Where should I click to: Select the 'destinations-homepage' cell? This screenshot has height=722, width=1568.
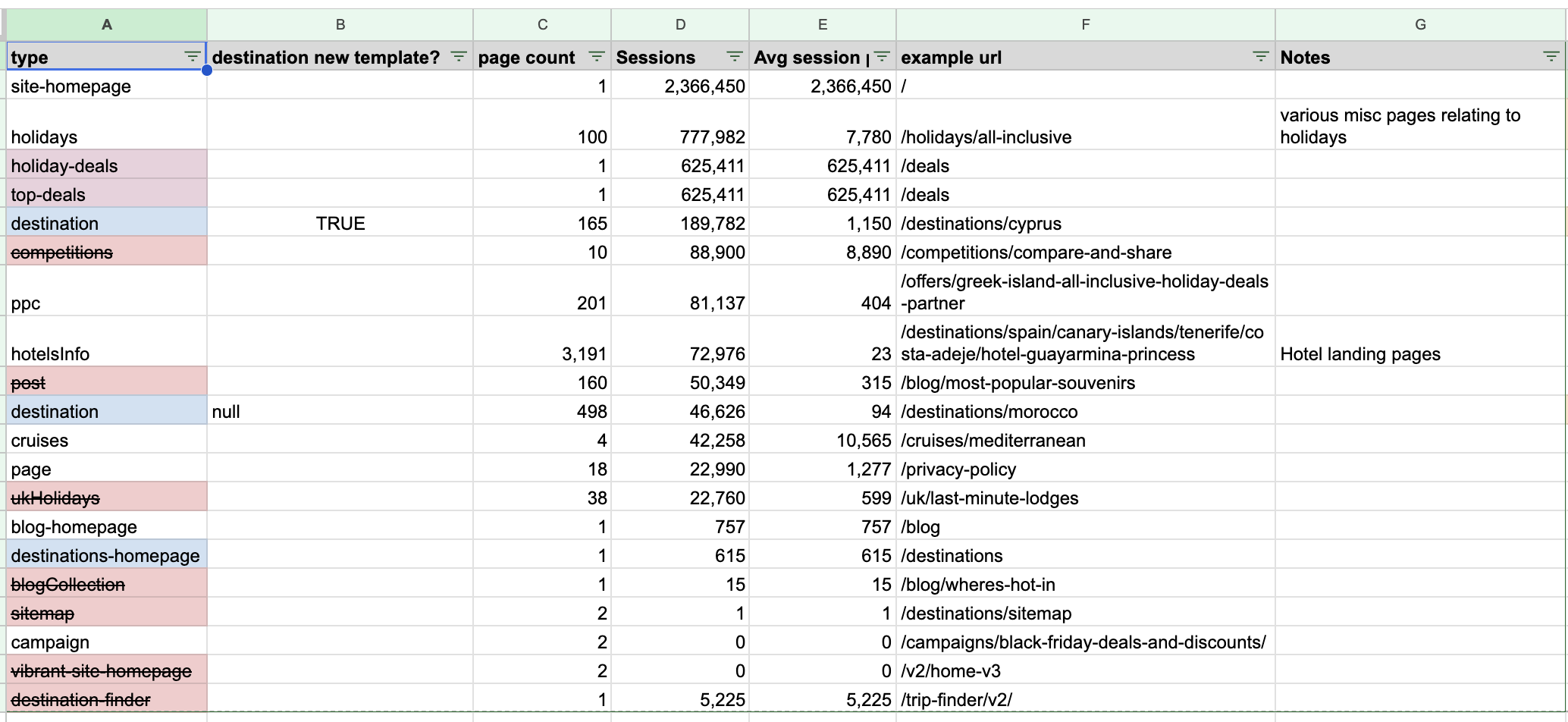[107, 555]
